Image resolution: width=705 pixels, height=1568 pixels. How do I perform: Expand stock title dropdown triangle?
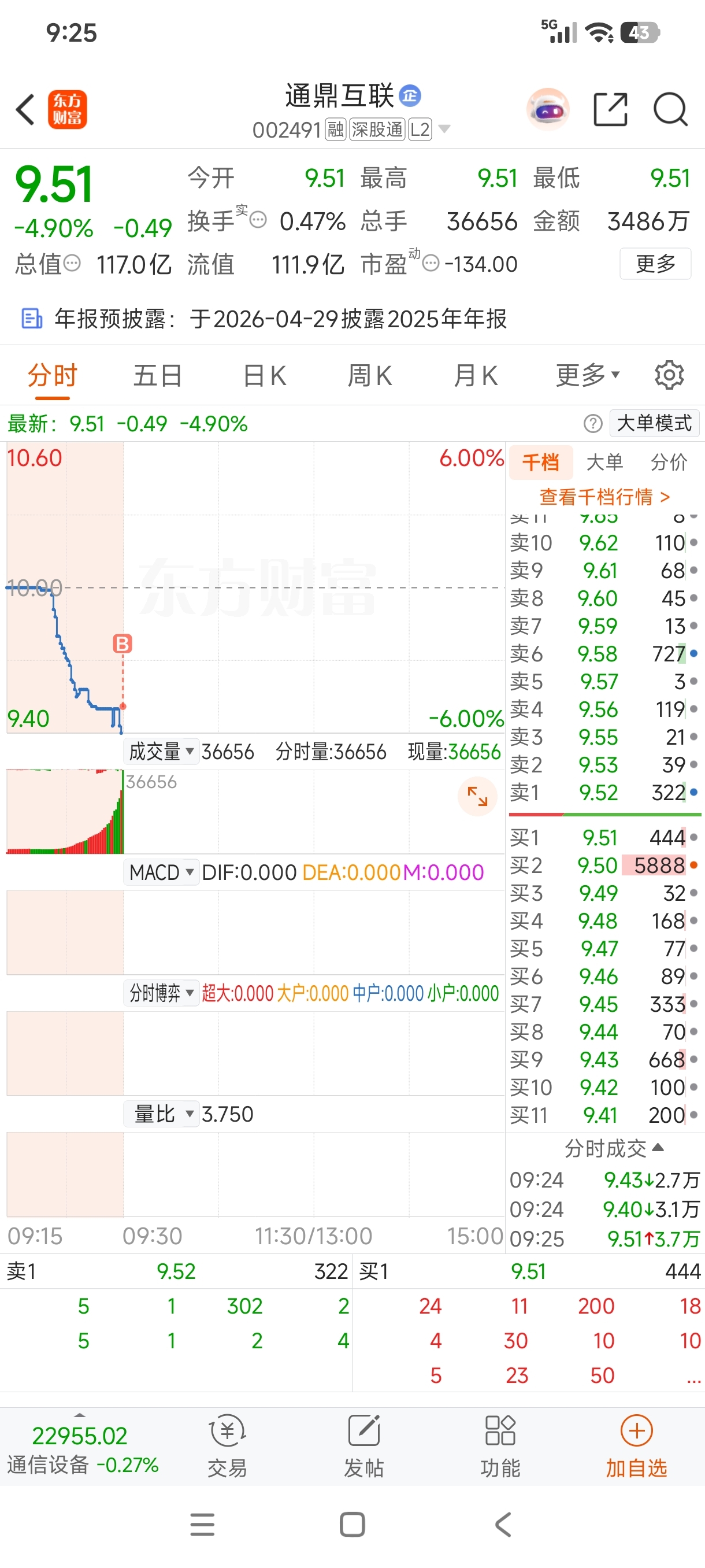[444, 129]
